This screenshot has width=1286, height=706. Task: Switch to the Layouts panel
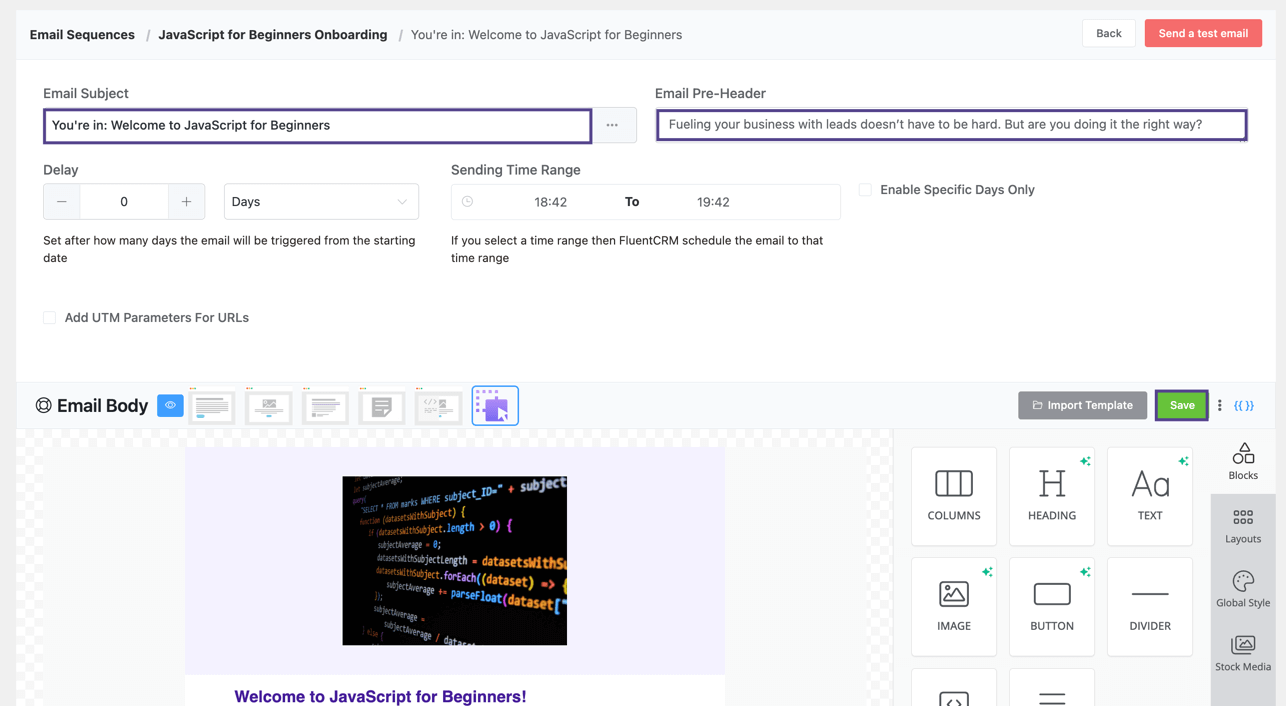1243,524
